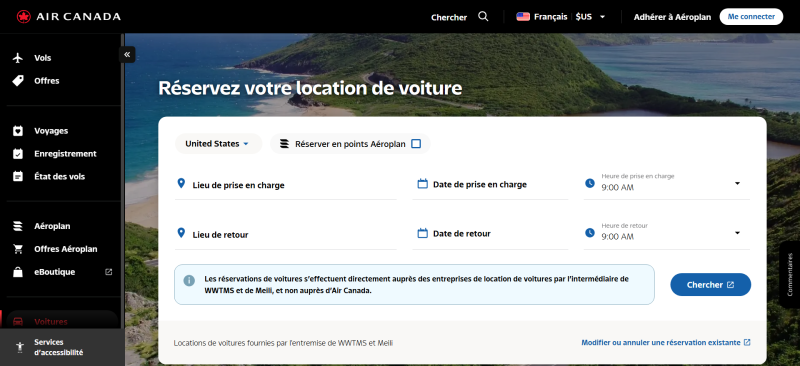Screen dimensions: 800x366
Task: Tick Réserver en points Aéroplan checkbox
Action: pyautogui.click(x=416, y=144)
